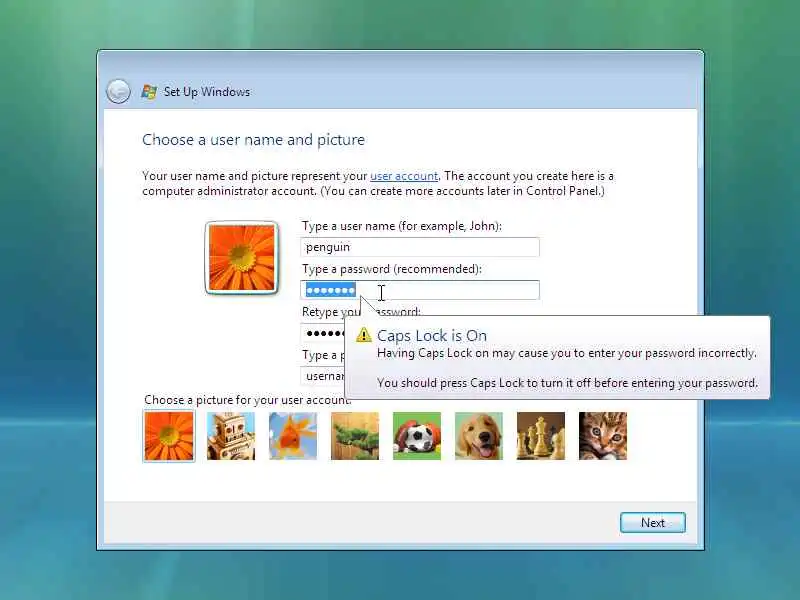Click the Next button
This screenshot has width=800, height=600.
(x=653, y=522)
